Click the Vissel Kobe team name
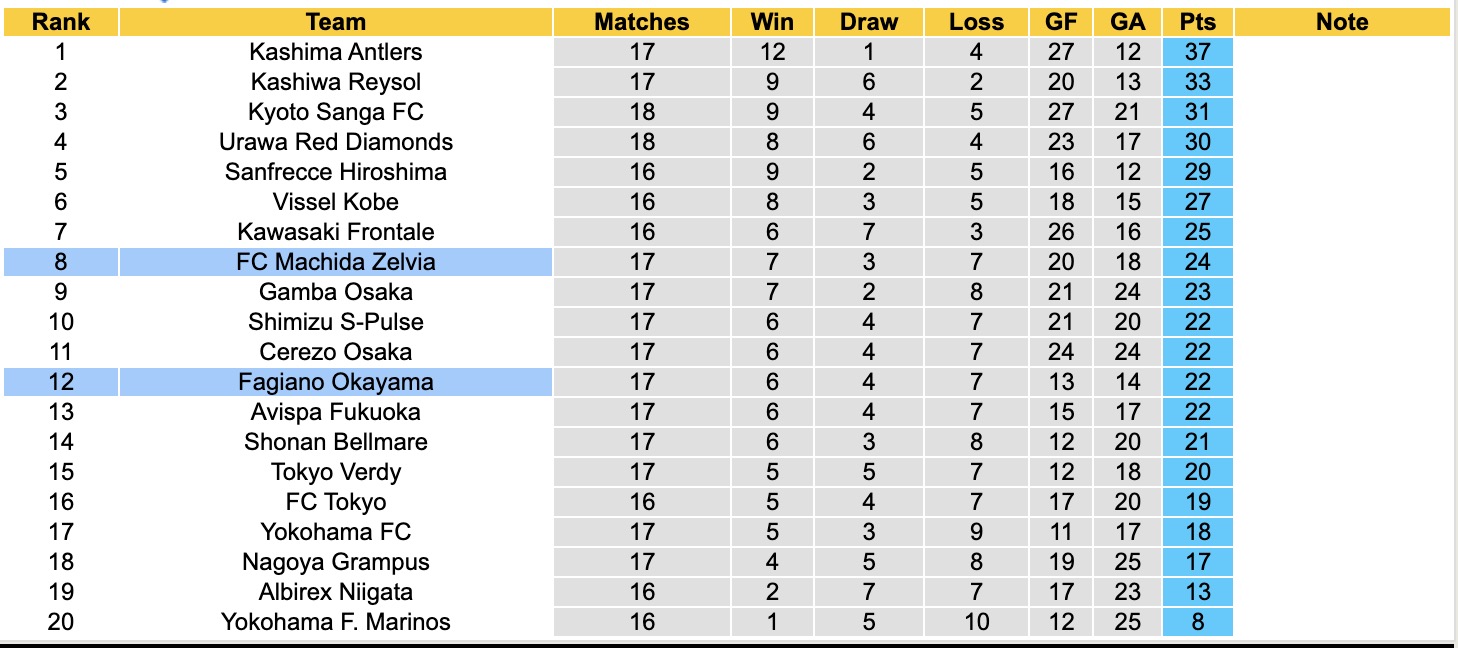This screenshot has width=1458, height=648. pyautogui.click(x=336, y=202)
